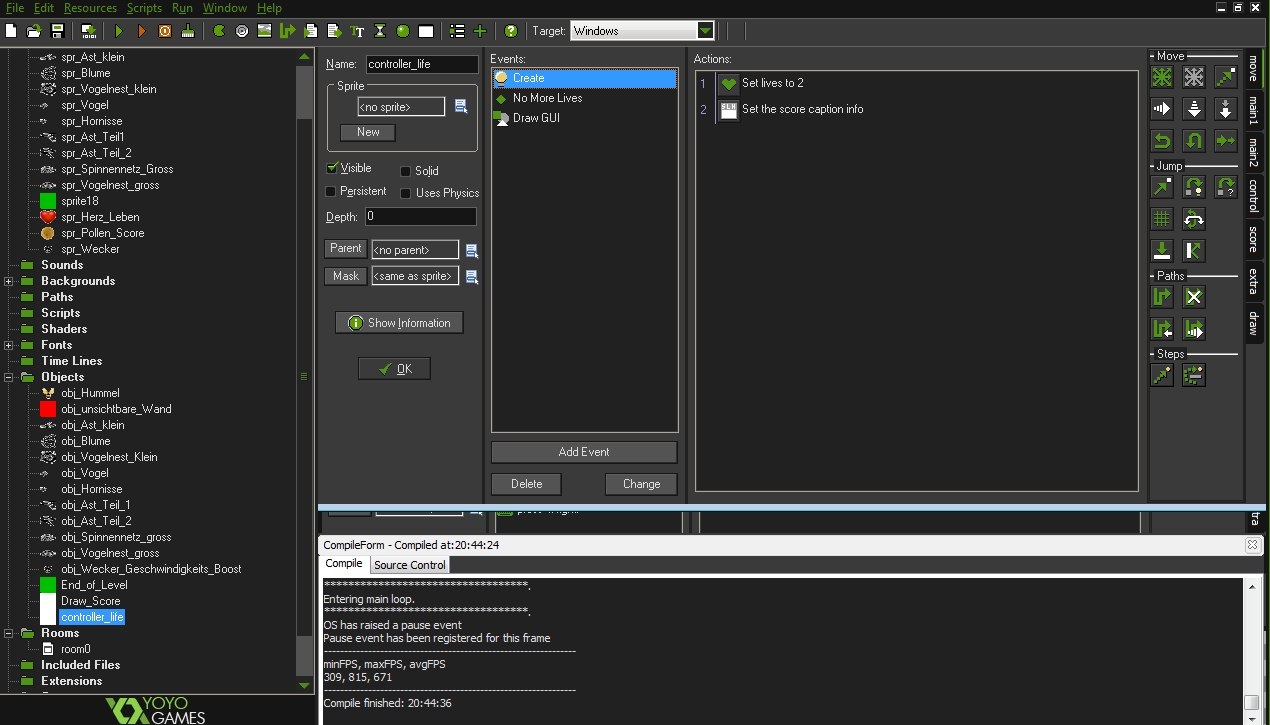
Task: Select the No More Lives event
Action: tap(547, 98)
